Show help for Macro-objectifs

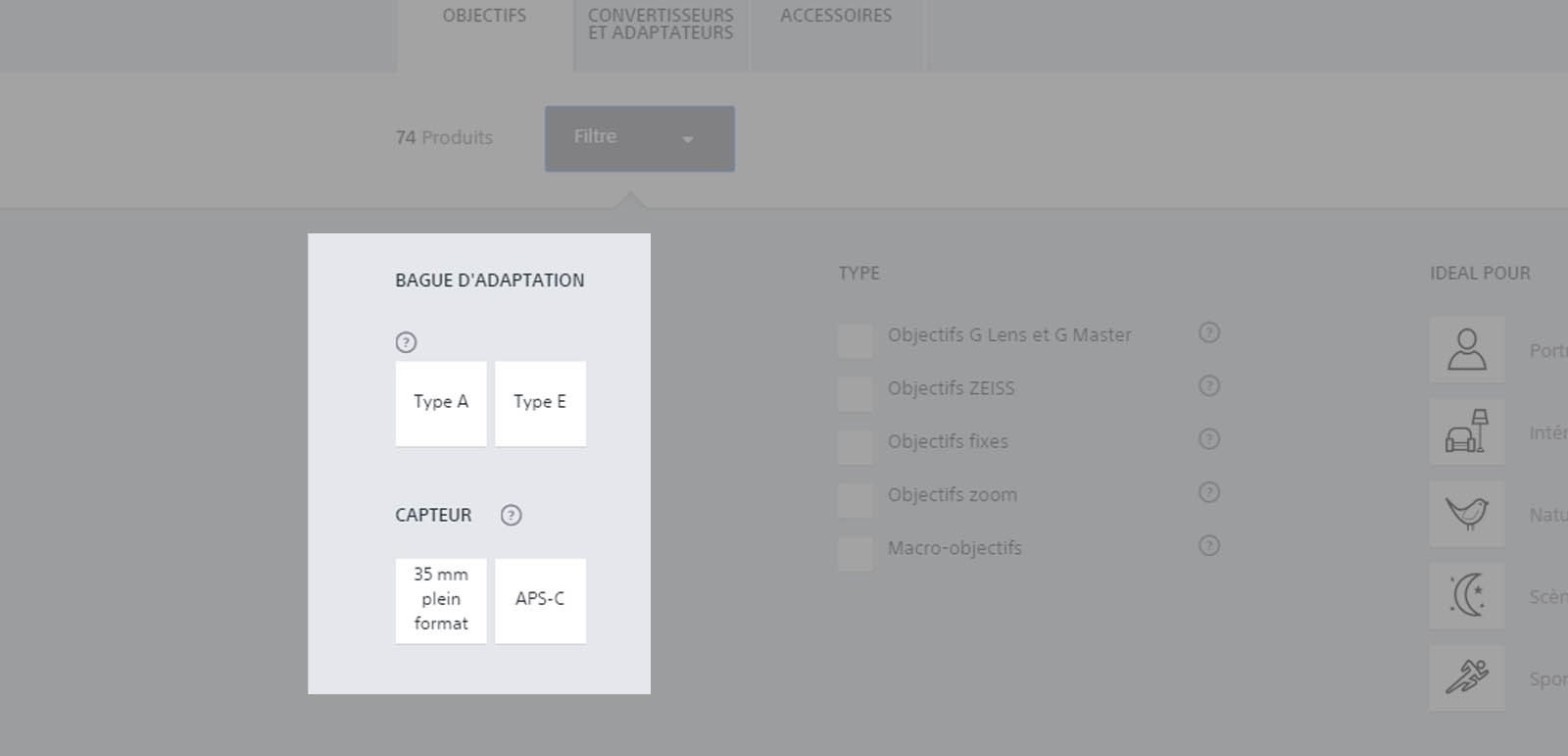pyautogui.click(x=1209, y=545)
